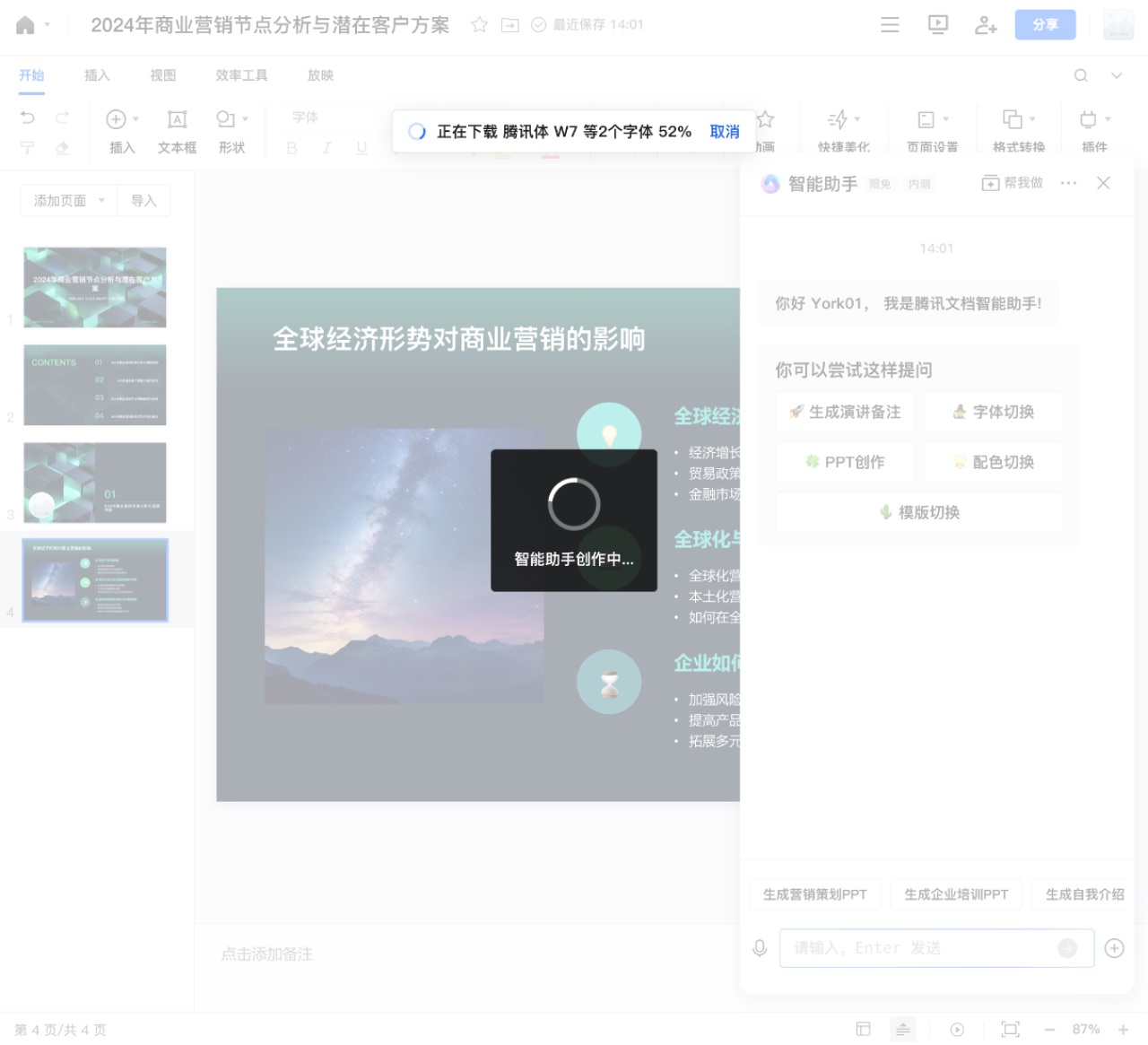Screen dimensions: 1148x1045
Task: Toggle fit-to-window view icon in status bar
Action: pyautogui.click(x=1011, y=1029)
